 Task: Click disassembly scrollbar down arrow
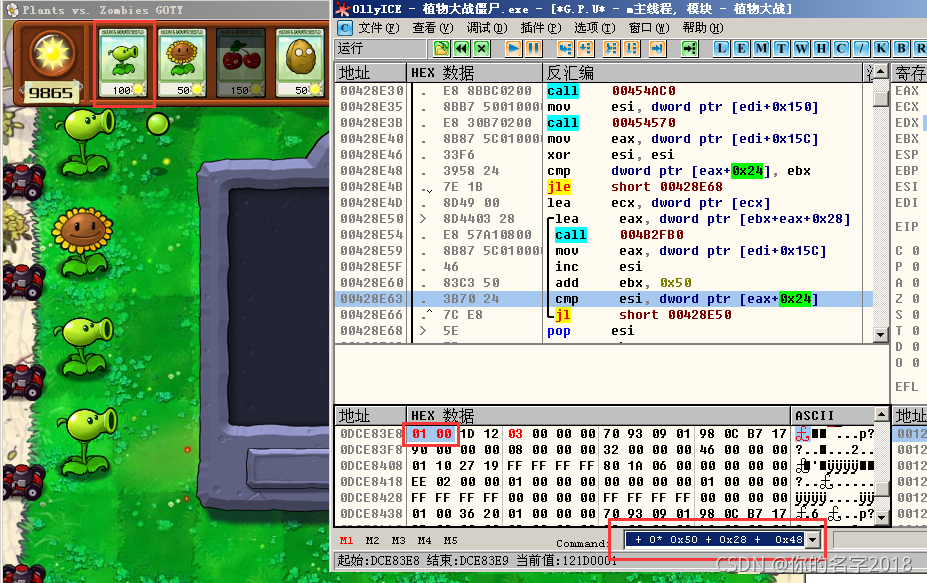point(880,335)
